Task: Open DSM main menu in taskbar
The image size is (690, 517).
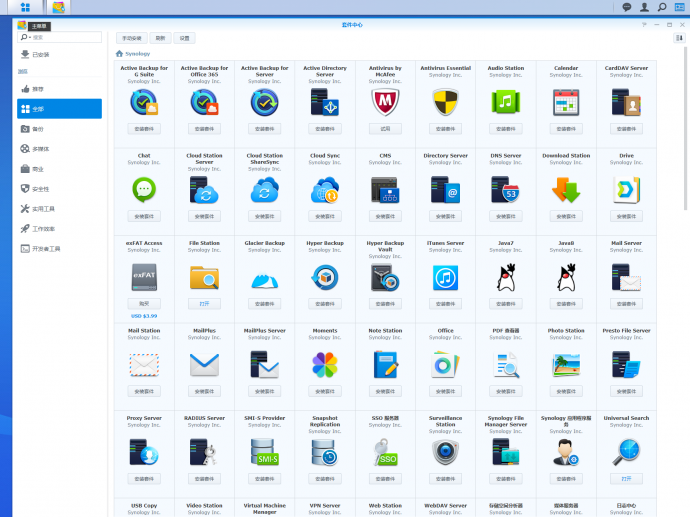Action: (24, 8)
